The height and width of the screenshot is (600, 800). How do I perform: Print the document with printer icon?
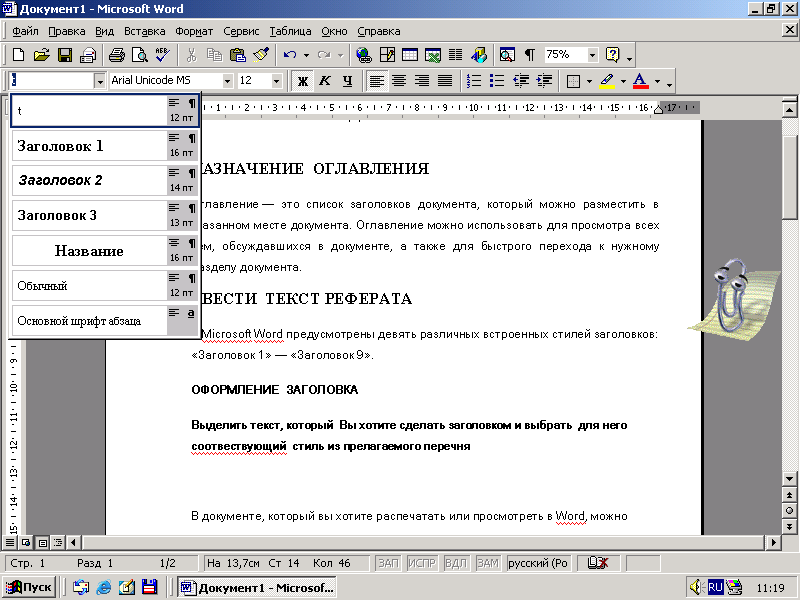[117, 55]
